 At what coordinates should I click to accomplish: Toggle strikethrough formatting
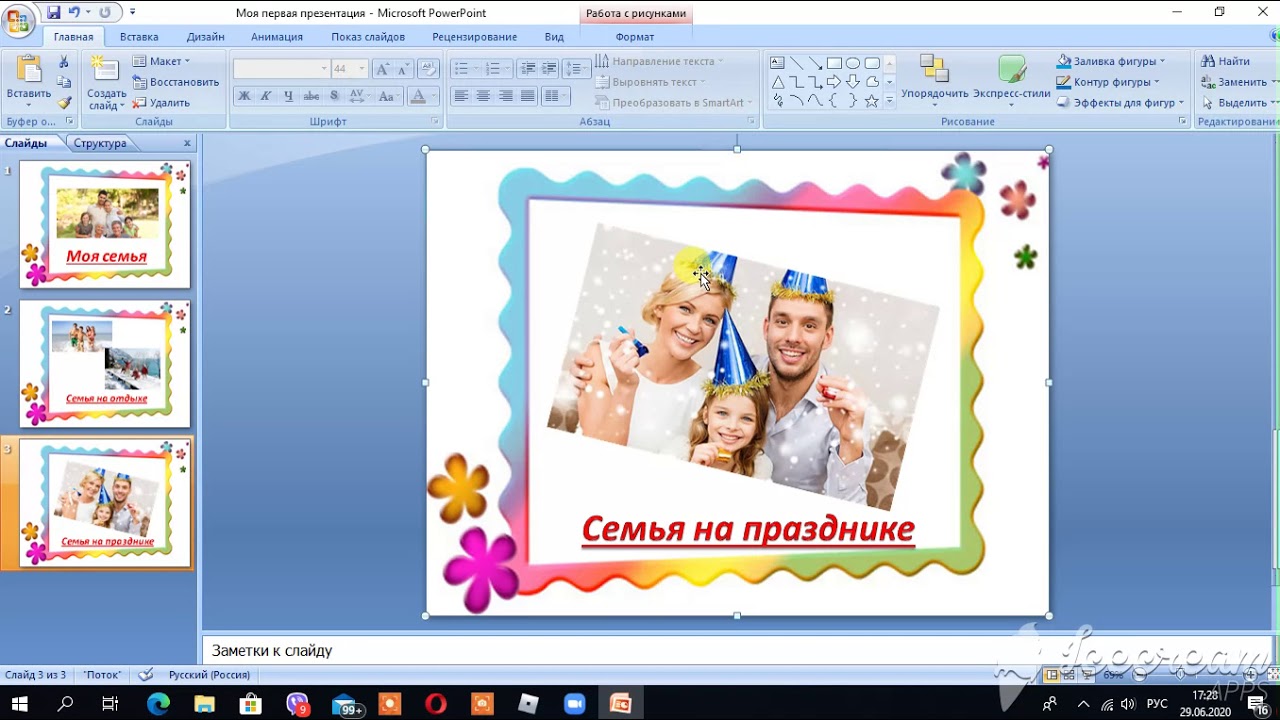click(311, 96)
